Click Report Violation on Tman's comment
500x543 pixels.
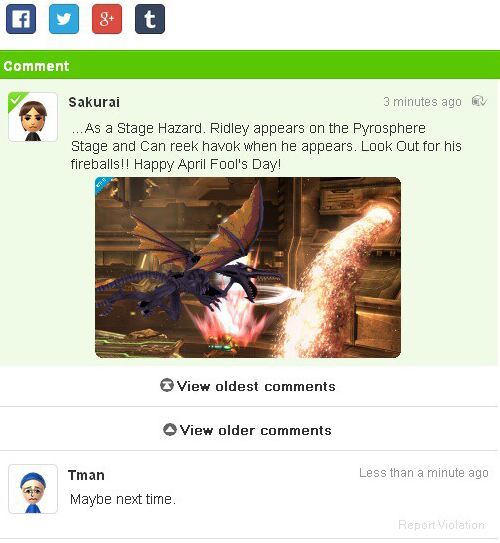click(x=441, y=525)
